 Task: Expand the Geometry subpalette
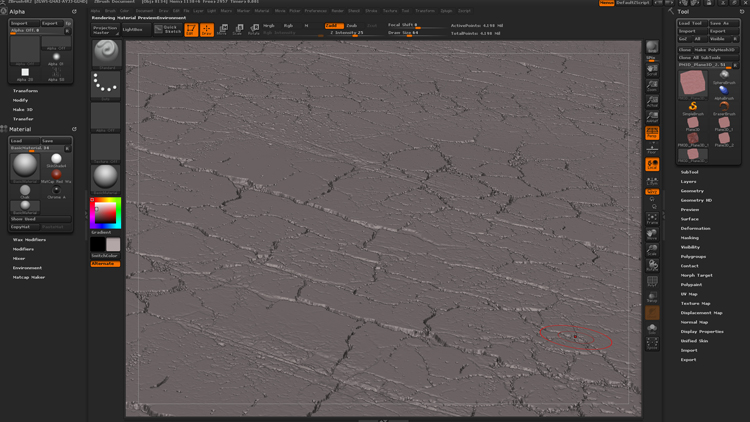(x=692, y=190)
